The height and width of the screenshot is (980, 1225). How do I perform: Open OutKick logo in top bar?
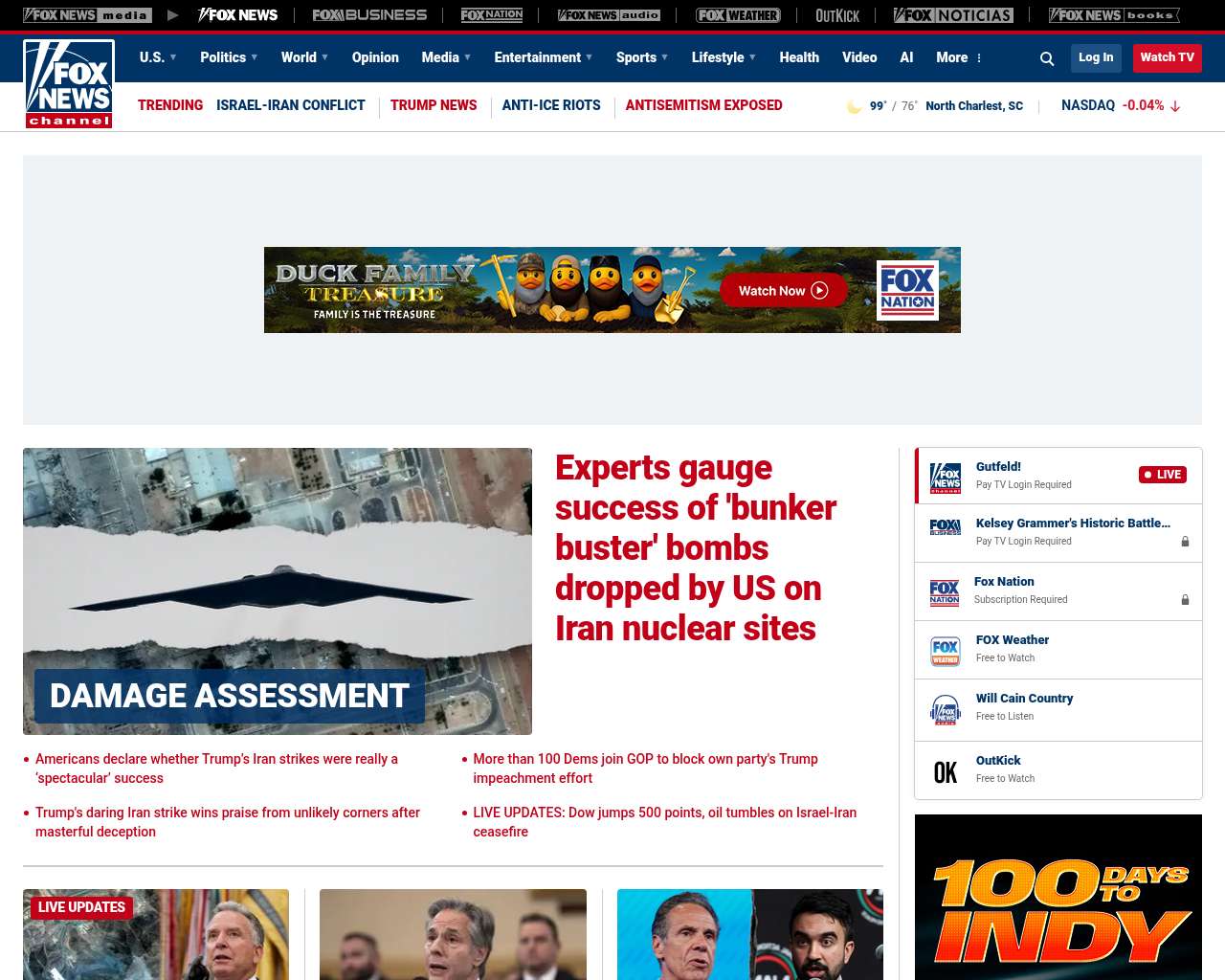coord(837,15)
